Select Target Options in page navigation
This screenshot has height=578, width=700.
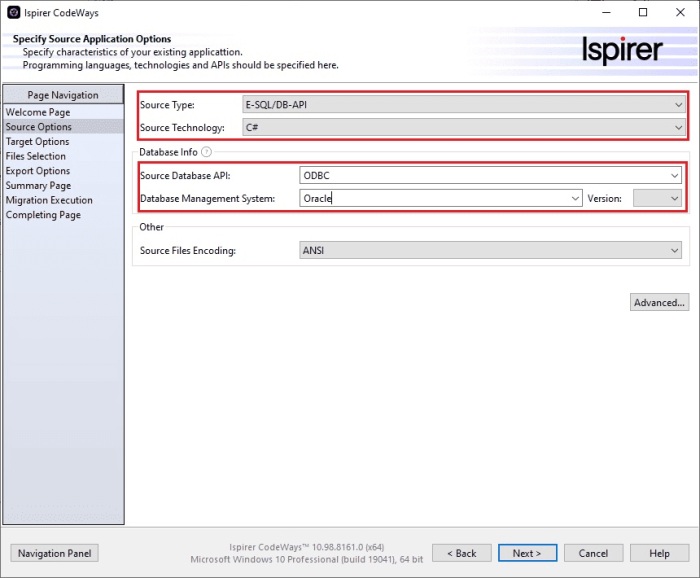coord(37,142)
